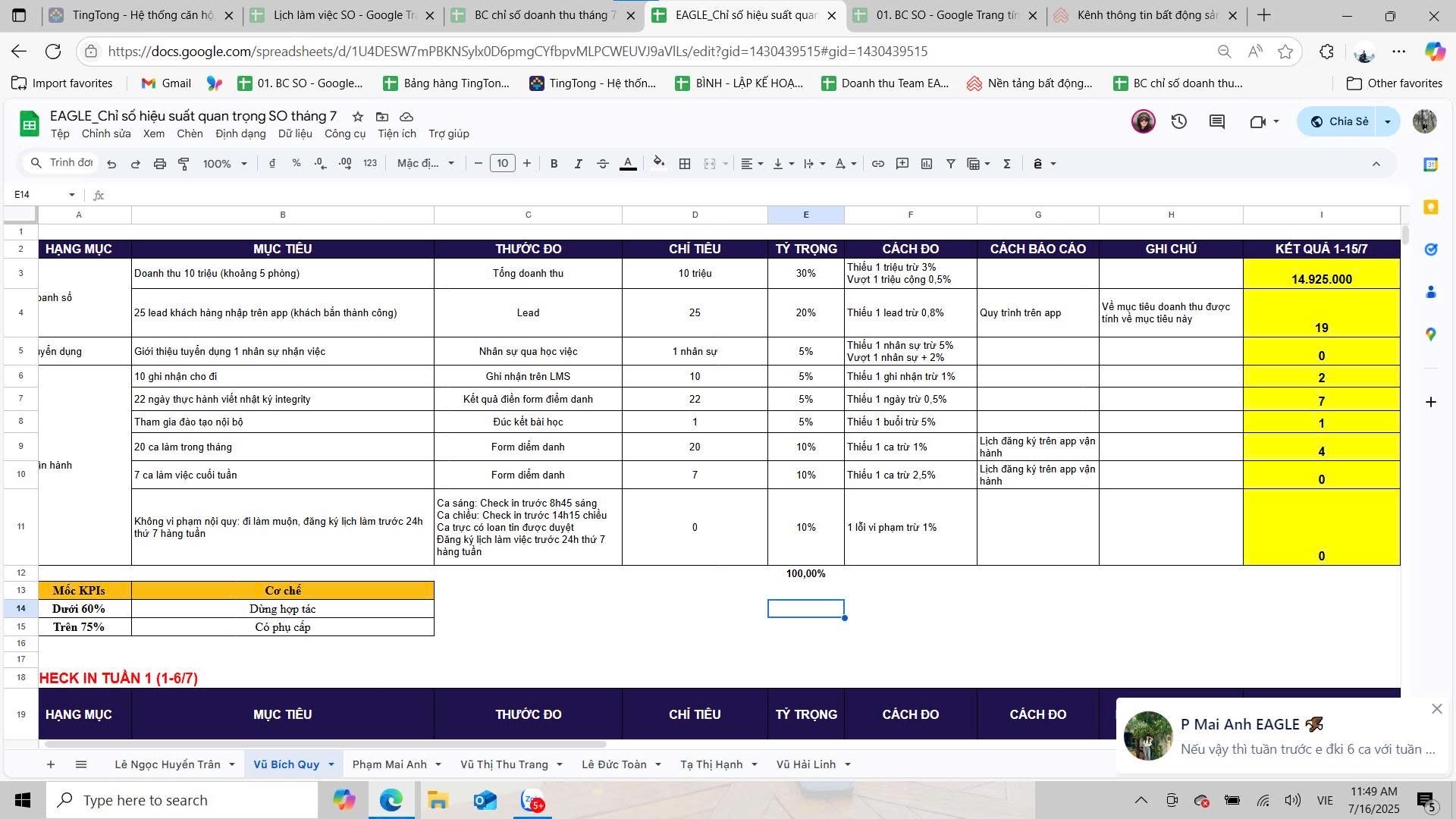Screen dimensions: 1456x819
Task: Click the Create filter funnel icon
Action: click(950, 164)
